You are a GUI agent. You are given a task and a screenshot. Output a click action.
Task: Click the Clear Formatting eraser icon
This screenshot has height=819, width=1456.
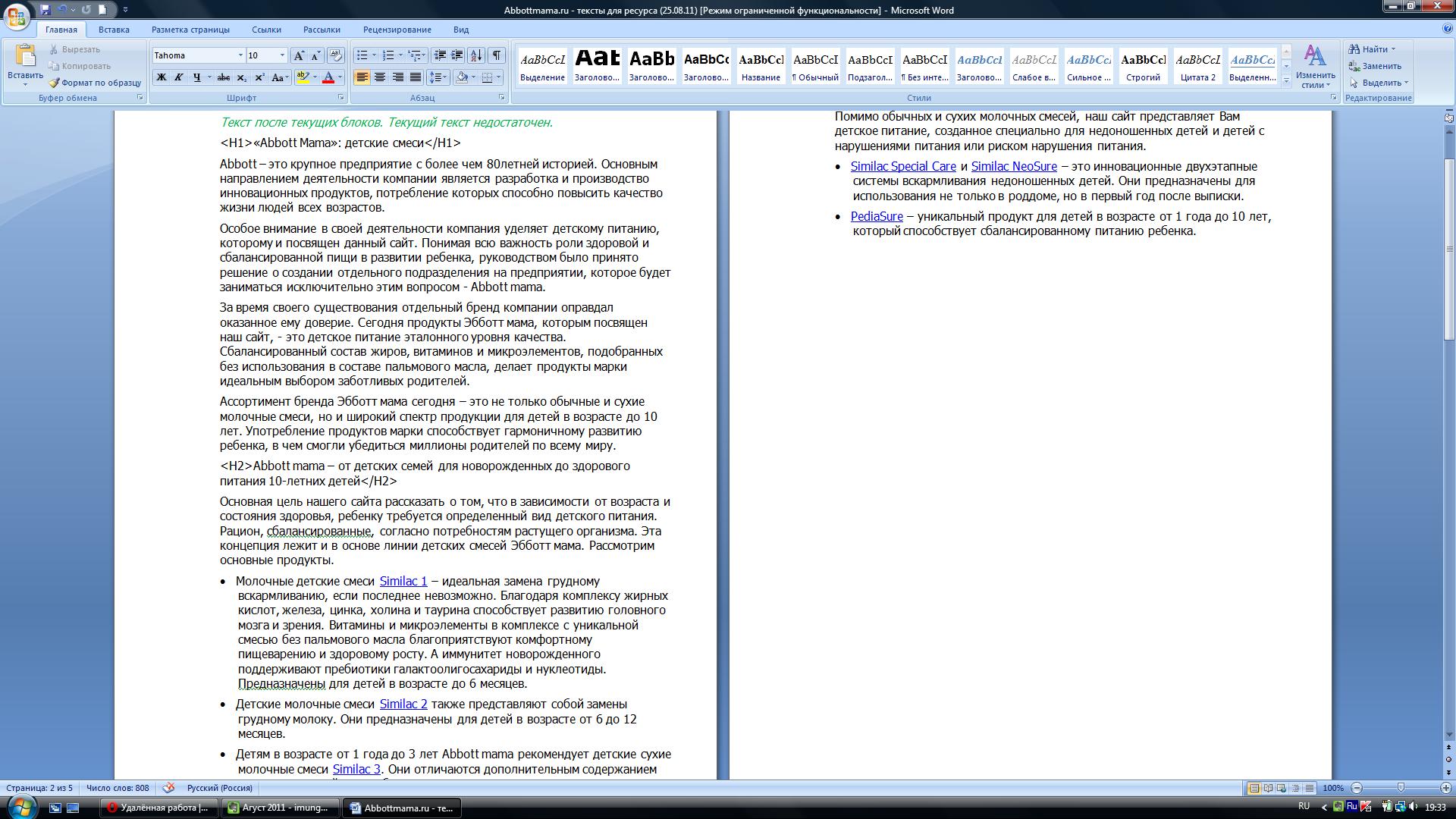pyautogui.click(x=336, y=55)
